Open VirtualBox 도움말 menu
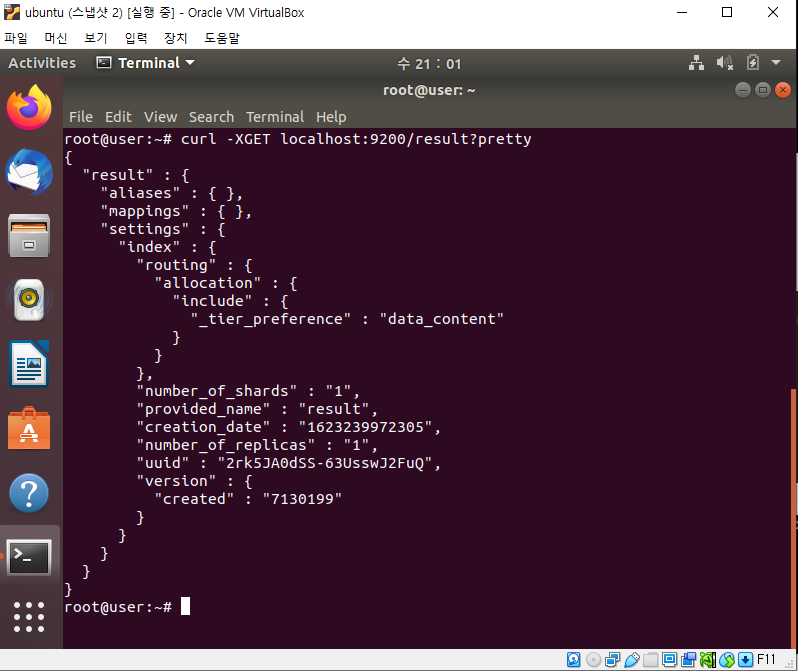 click(221, 38)
